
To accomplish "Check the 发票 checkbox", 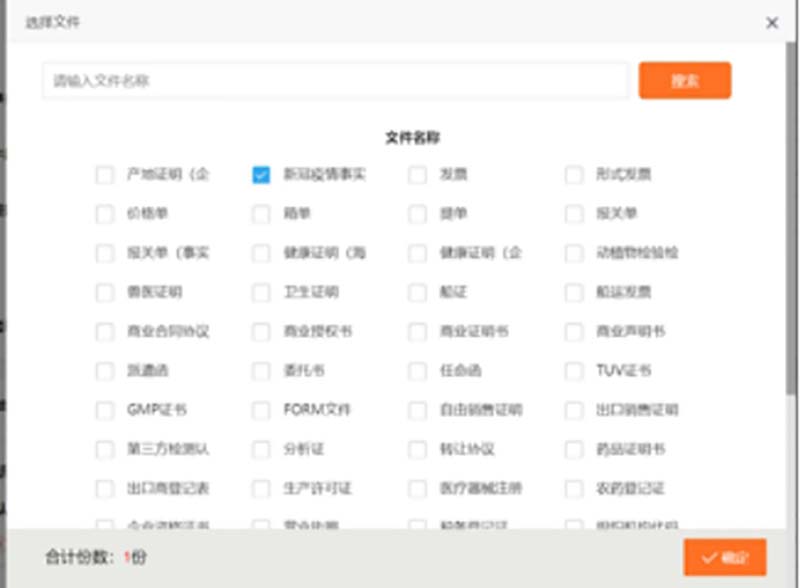I will [417, 175].
